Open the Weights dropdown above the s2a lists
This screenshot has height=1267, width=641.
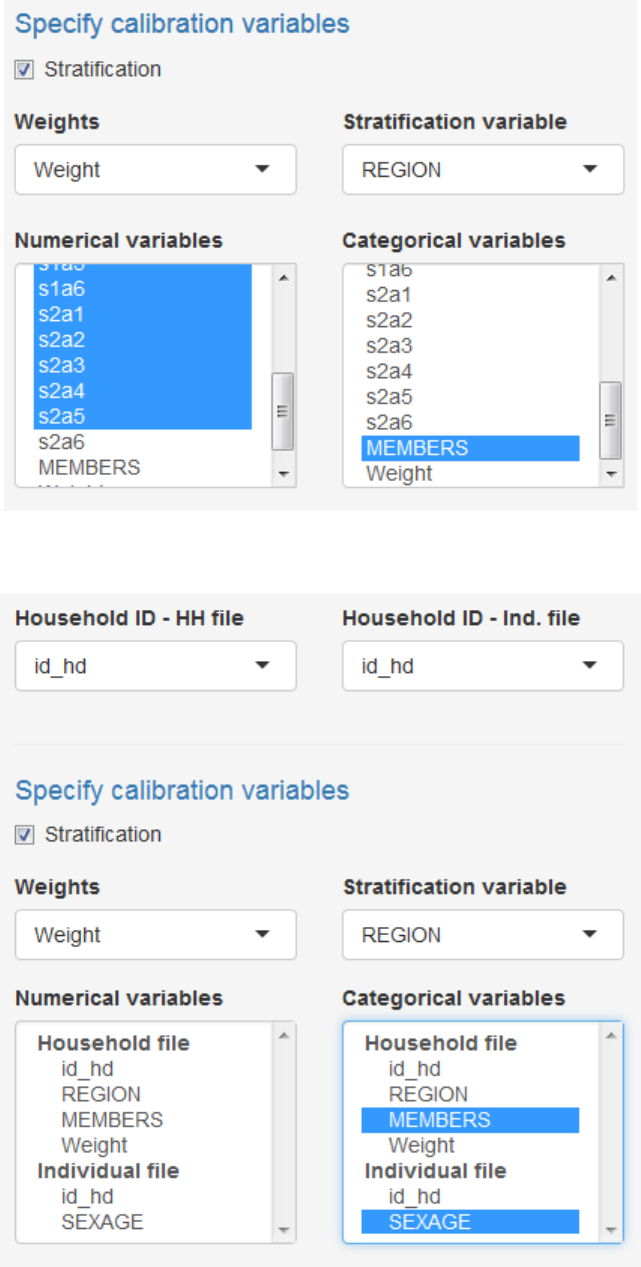pos(155,170)
